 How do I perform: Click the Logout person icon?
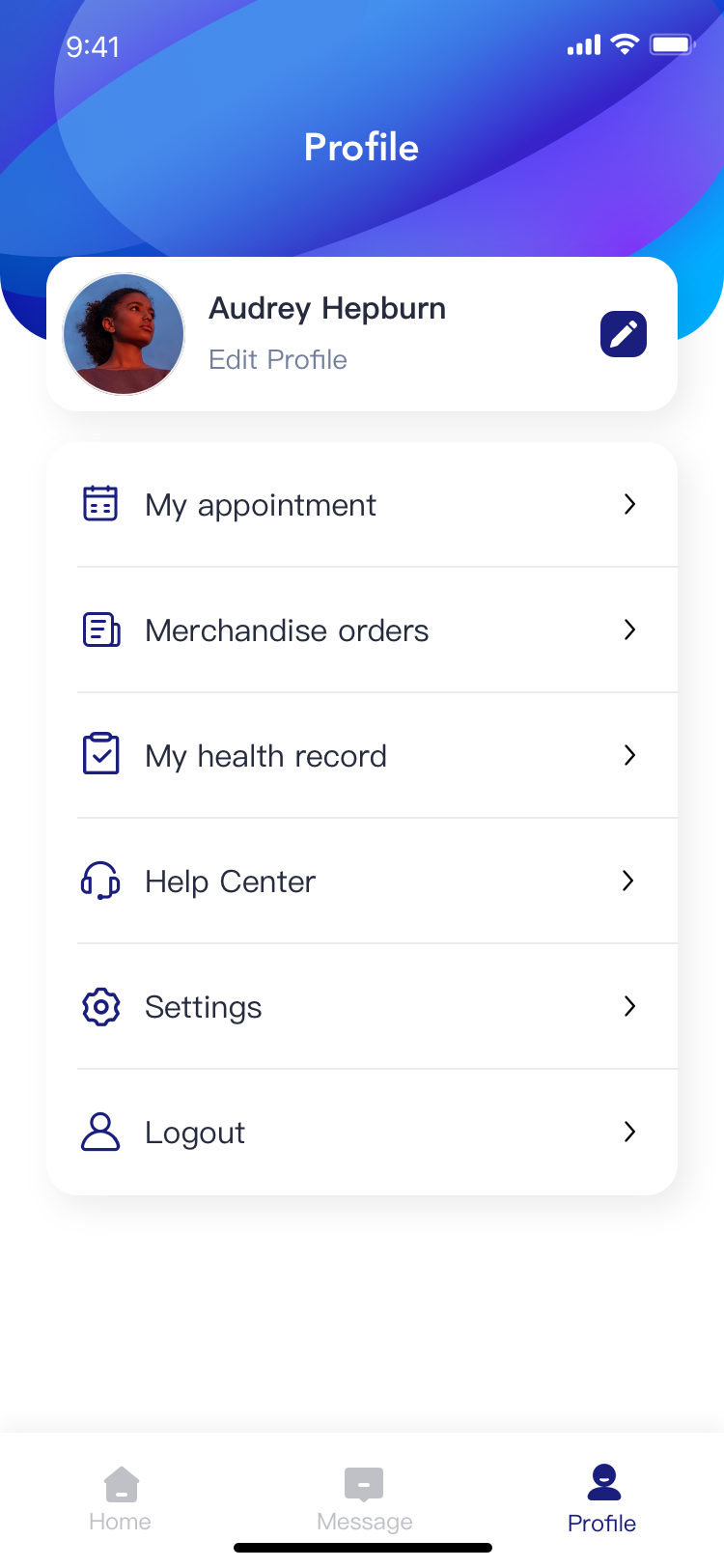pos(100,1132)
